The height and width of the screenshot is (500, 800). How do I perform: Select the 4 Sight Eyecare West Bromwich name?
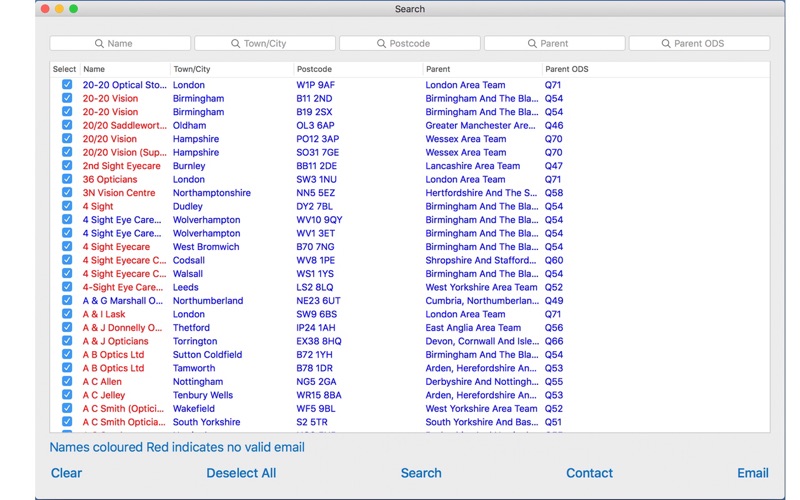[x=116, y=247]
